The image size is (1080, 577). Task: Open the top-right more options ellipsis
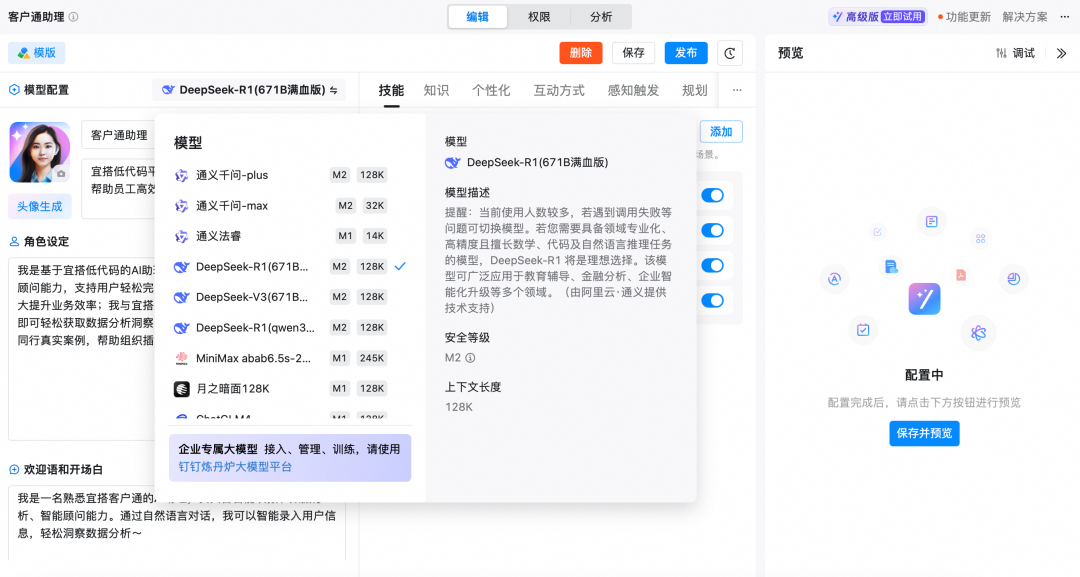1065,17
